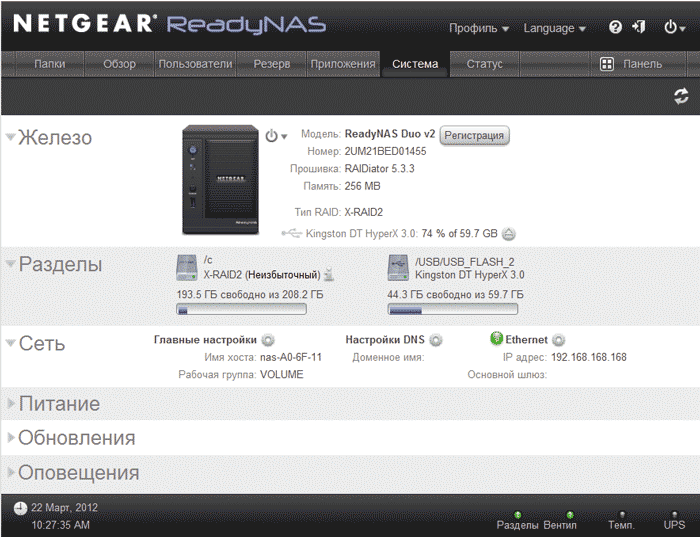Click the logout door icon
The width and height of the screenshot is (700, 537).
pyautogui.click(x=639, y=27)
